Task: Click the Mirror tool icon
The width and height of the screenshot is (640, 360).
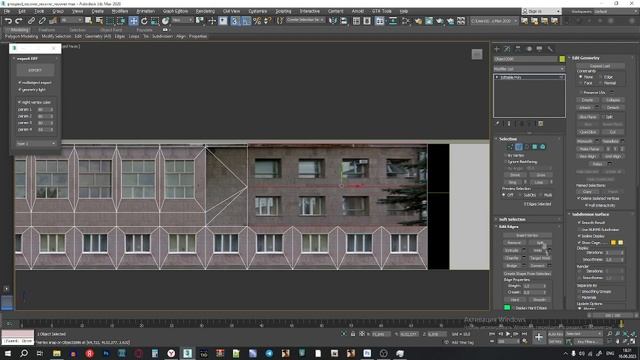Action: pos(333,20)
